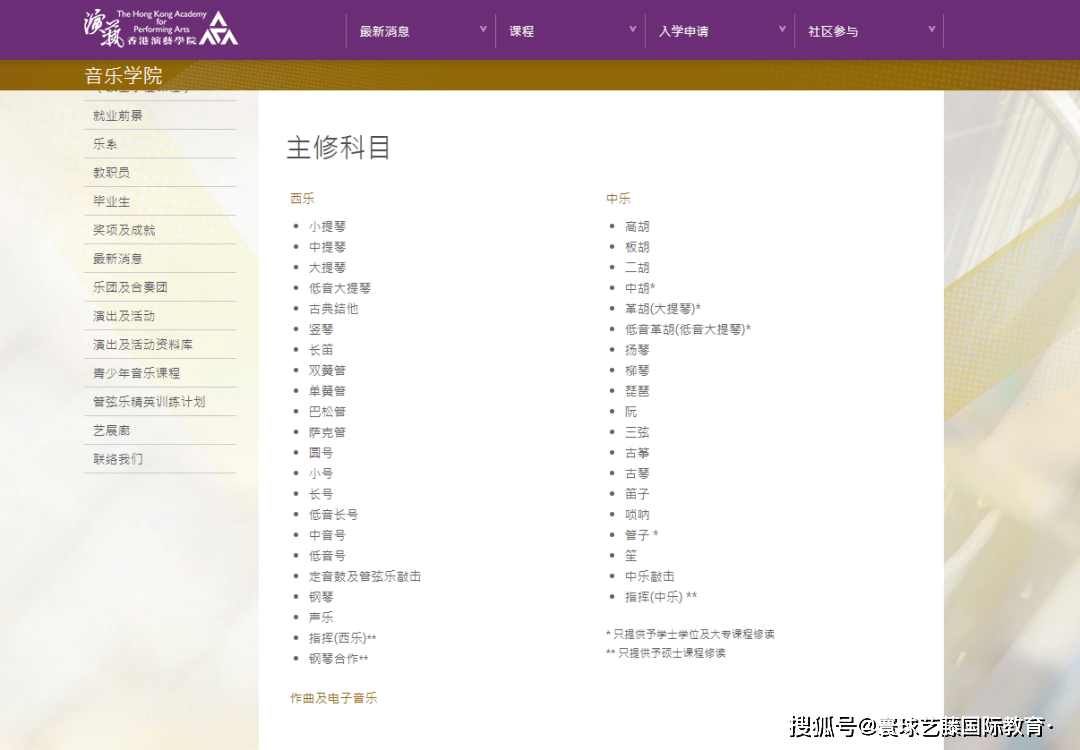
Task: Select 萨克管 in the list
Action: [327, 433]
